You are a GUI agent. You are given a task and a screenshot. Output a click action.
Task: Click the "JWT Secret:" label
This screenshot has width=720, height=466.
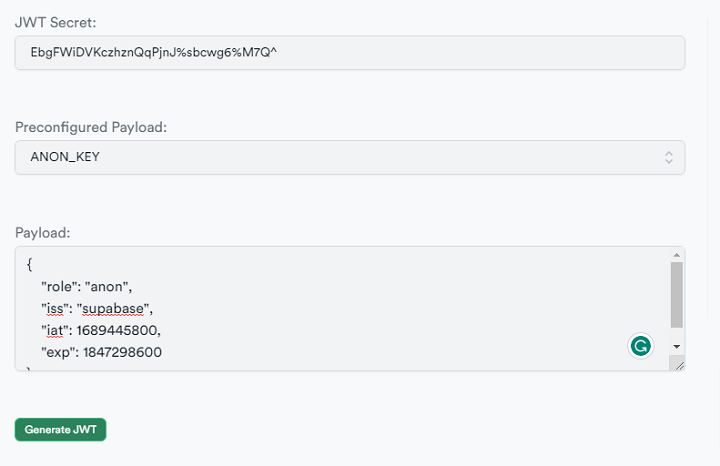[56, 22]
